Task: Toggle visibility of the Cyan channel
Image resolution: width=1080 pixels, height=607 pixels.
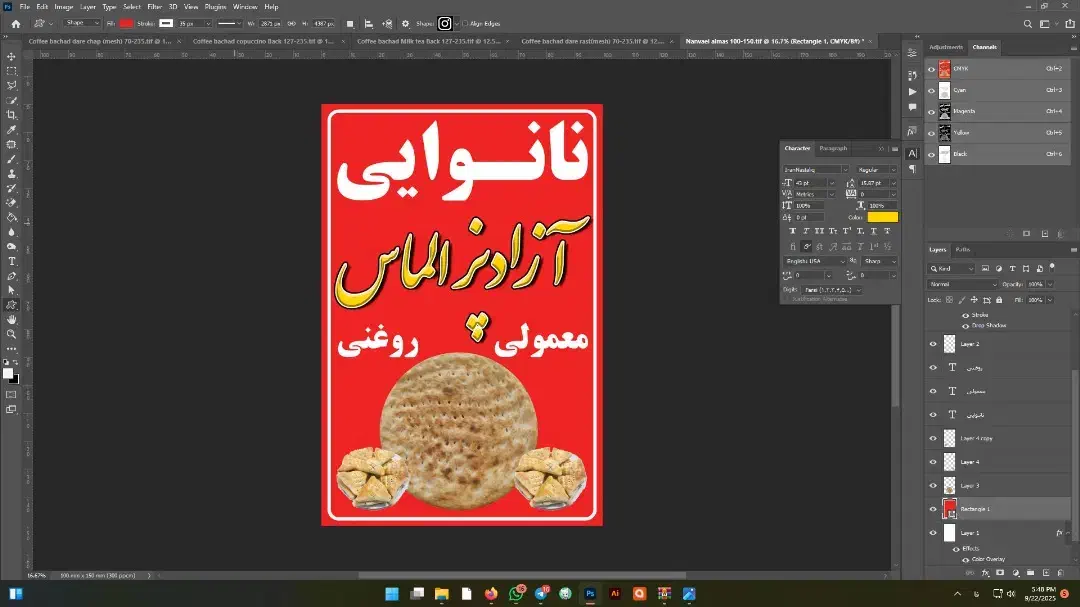Action: 931,90
